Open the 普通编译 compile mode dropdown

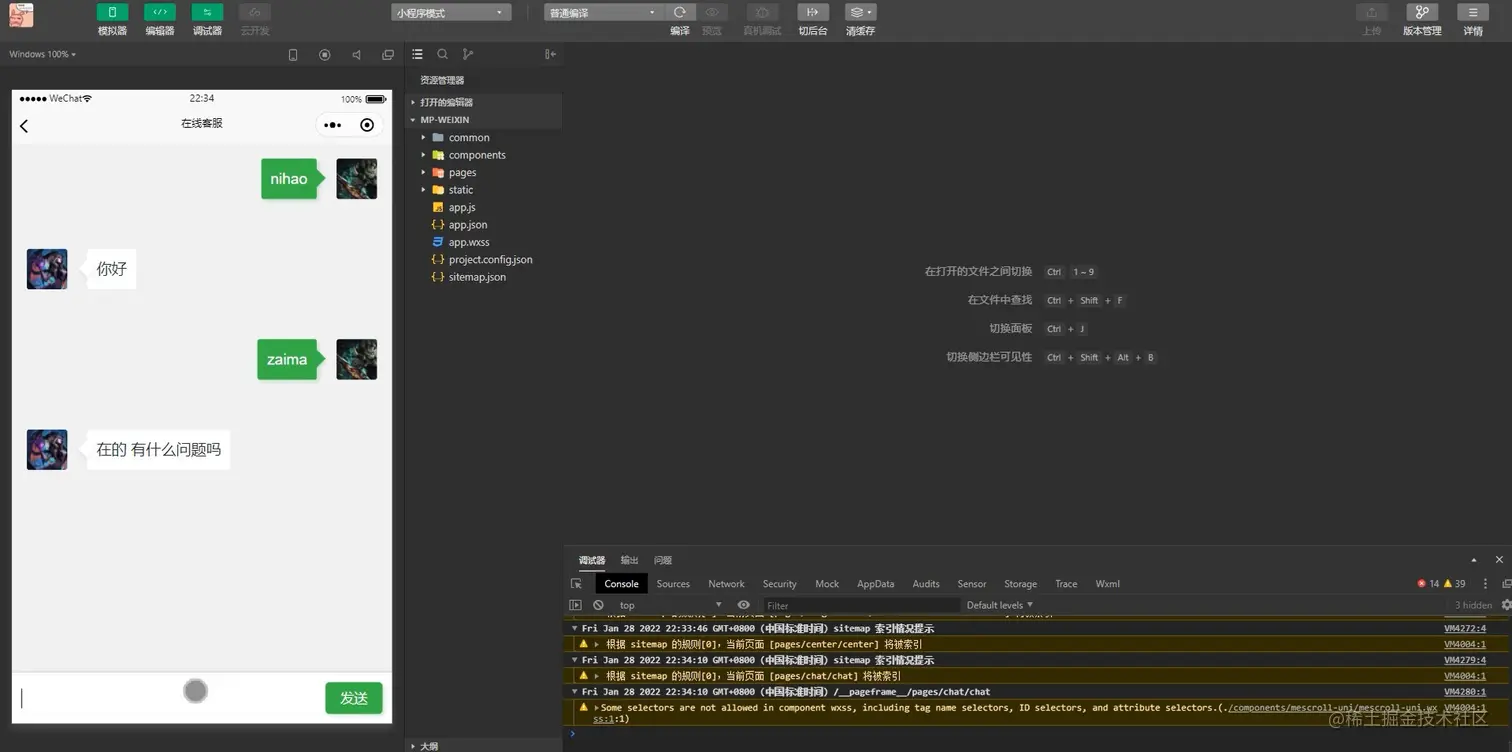click(x=603, y=13)
